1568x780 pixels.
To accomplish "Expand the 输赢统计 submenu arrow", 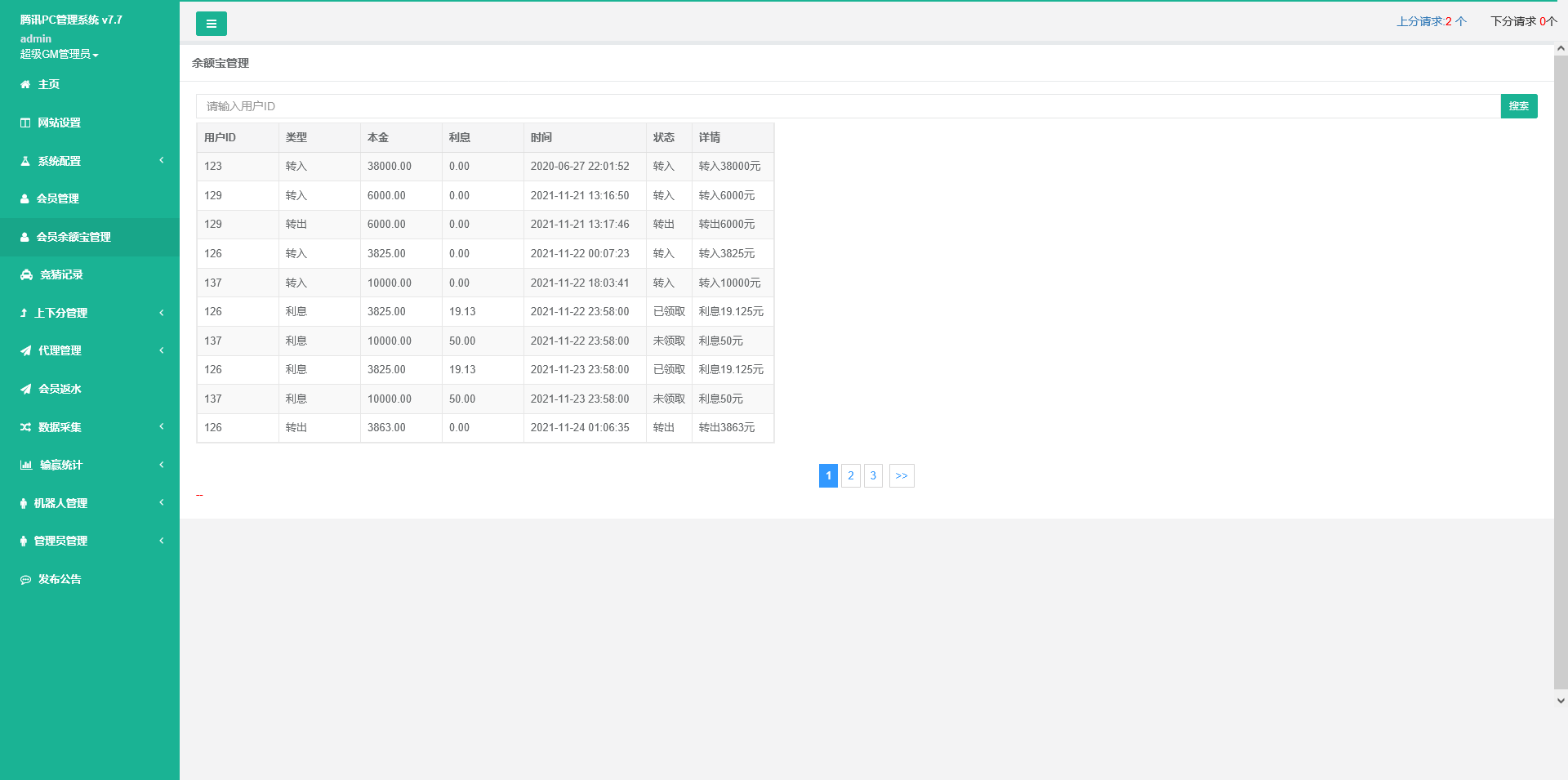I will [x=162, y=465].
